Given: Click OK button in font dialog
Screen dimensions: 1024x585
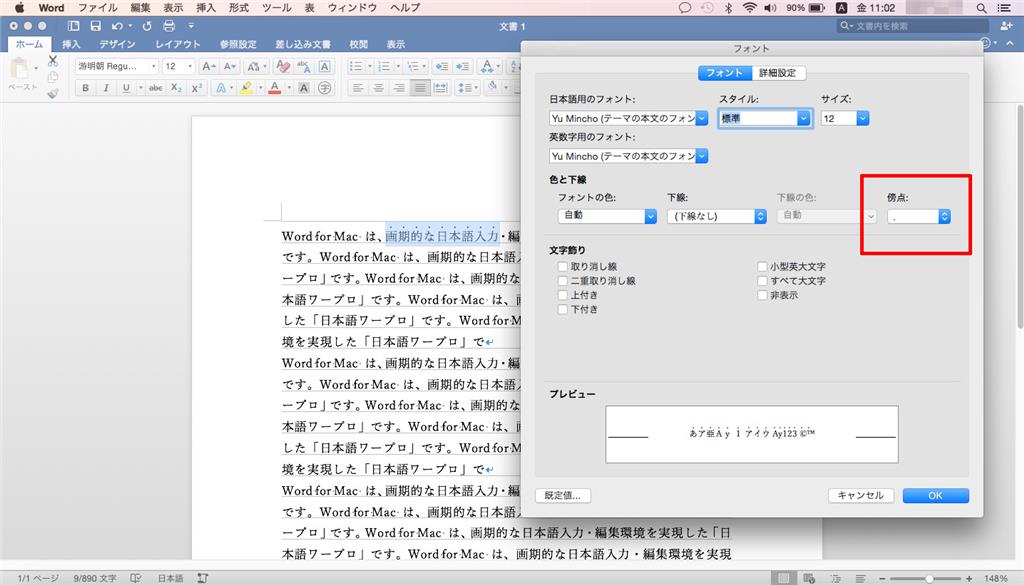Looking at the screenshot, I should [x=935, y=496].
